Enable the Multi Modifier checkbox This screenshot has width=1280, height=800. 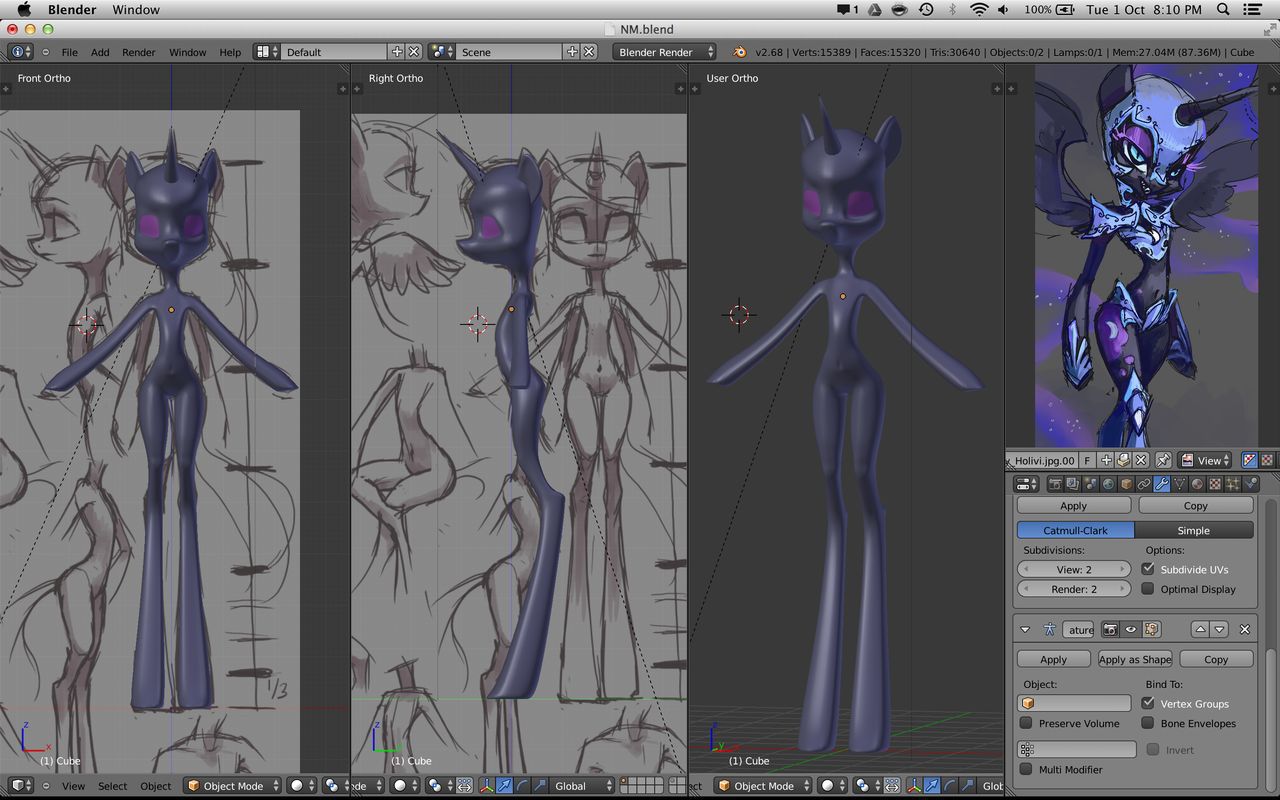(1026, 769)
